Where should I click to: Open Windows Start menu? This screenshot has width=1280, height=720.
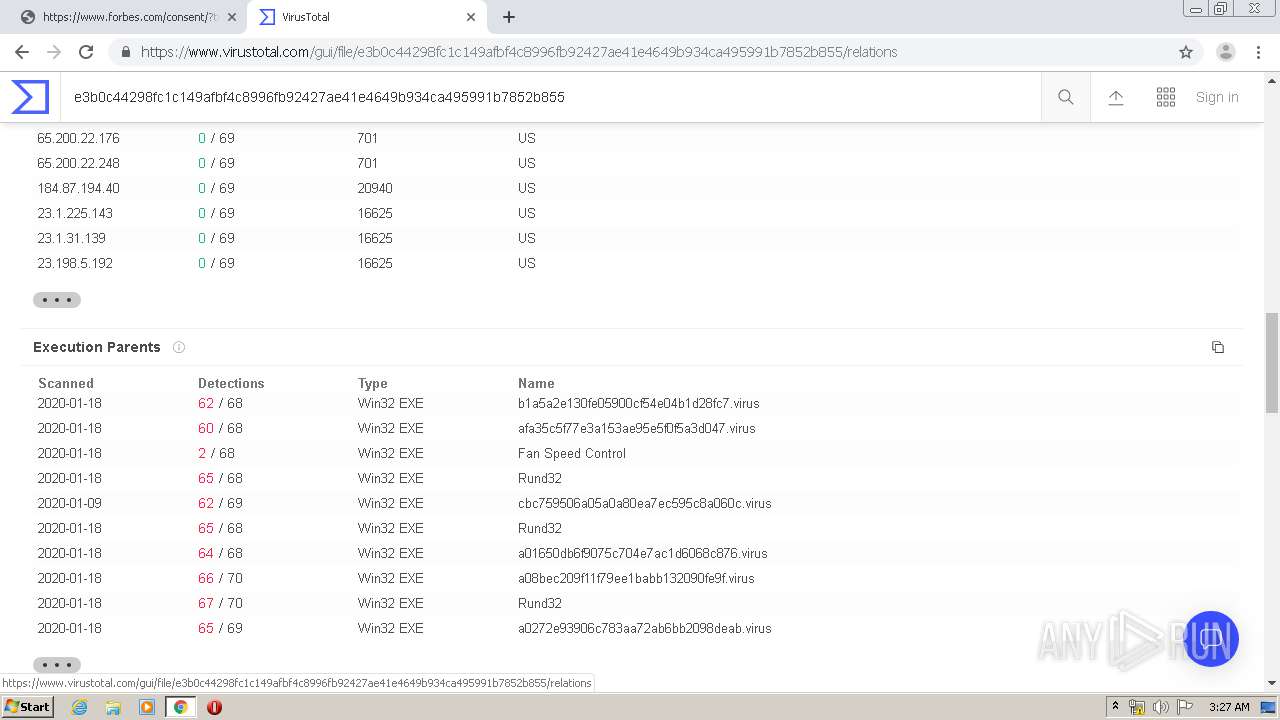coord(27,707)
